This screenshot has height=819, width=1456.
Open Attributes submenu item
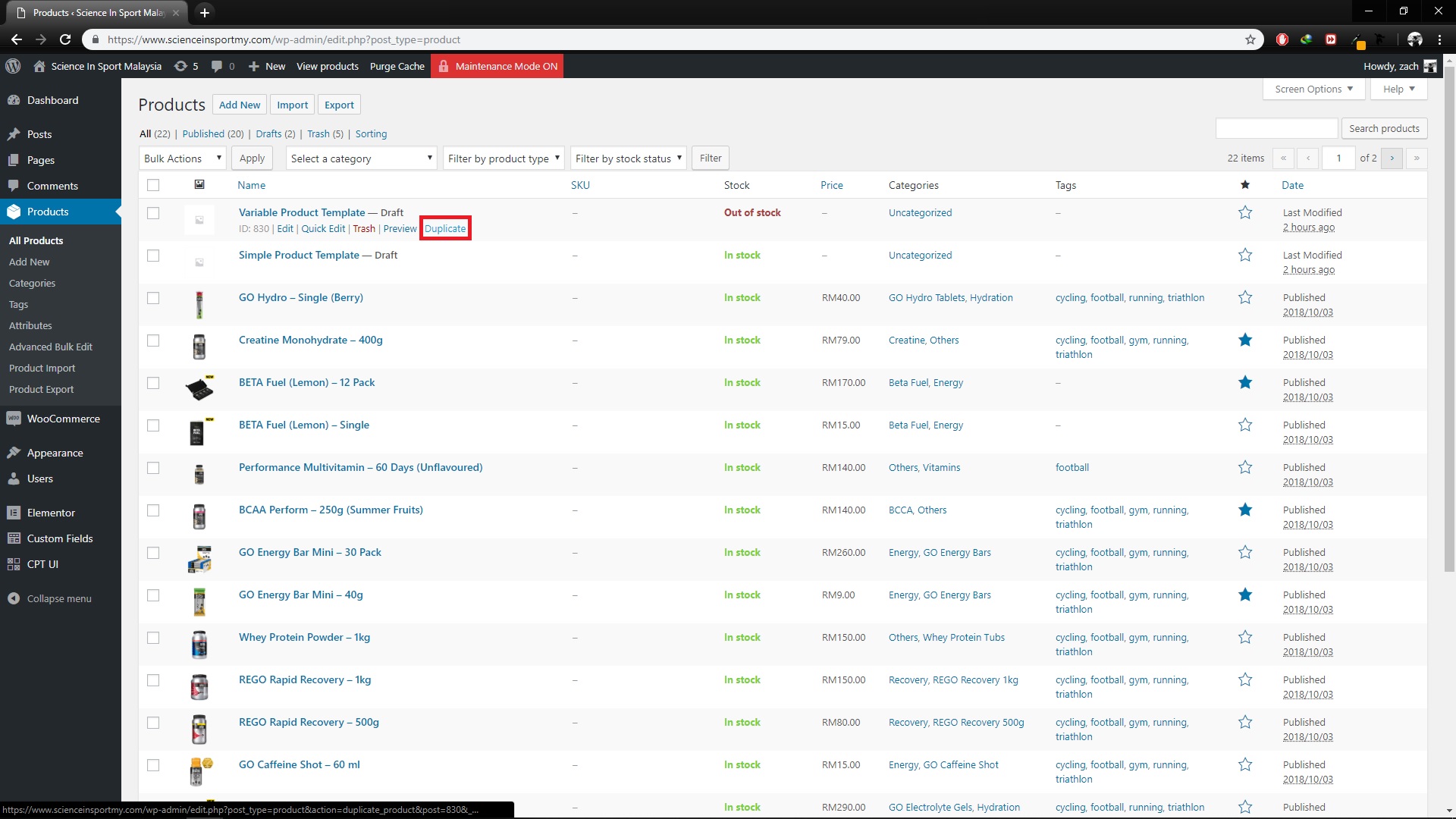30,325
